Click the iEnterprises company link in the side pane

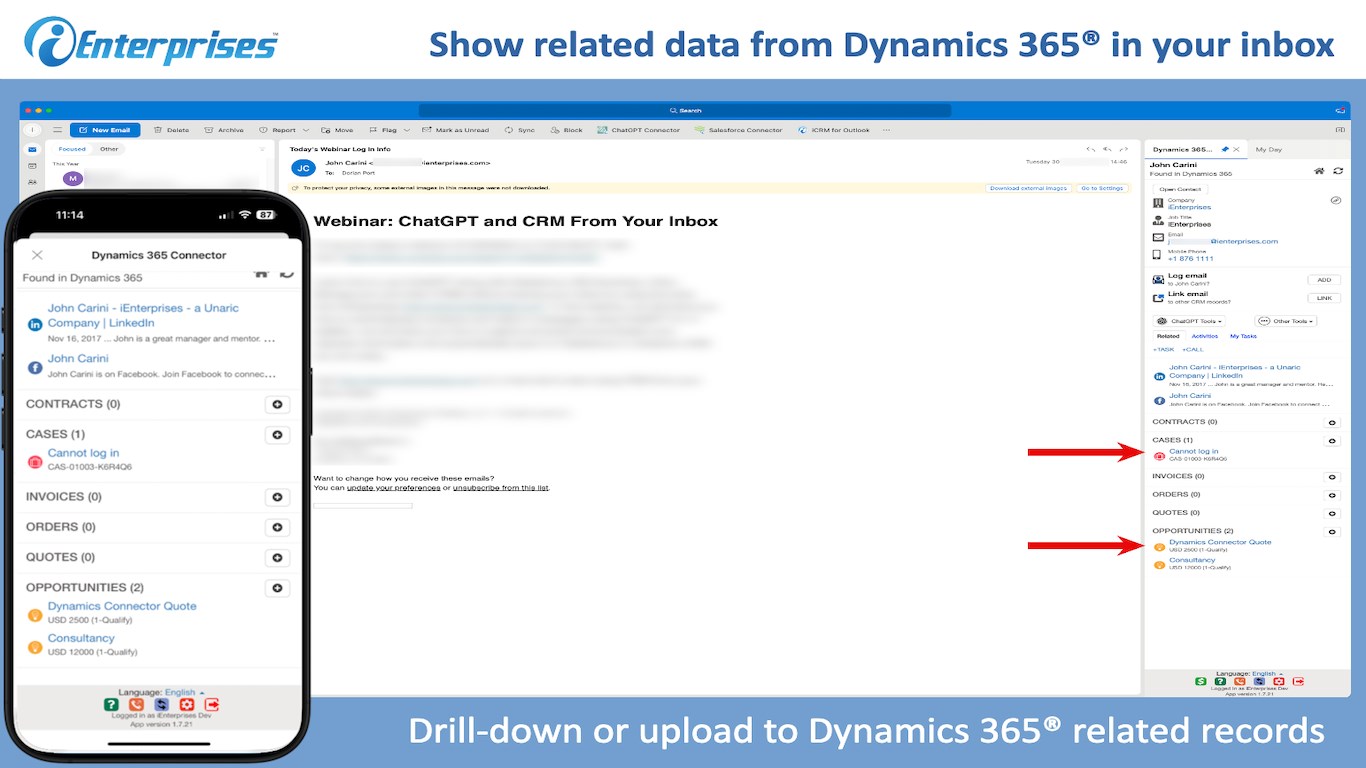point(1189,207)
